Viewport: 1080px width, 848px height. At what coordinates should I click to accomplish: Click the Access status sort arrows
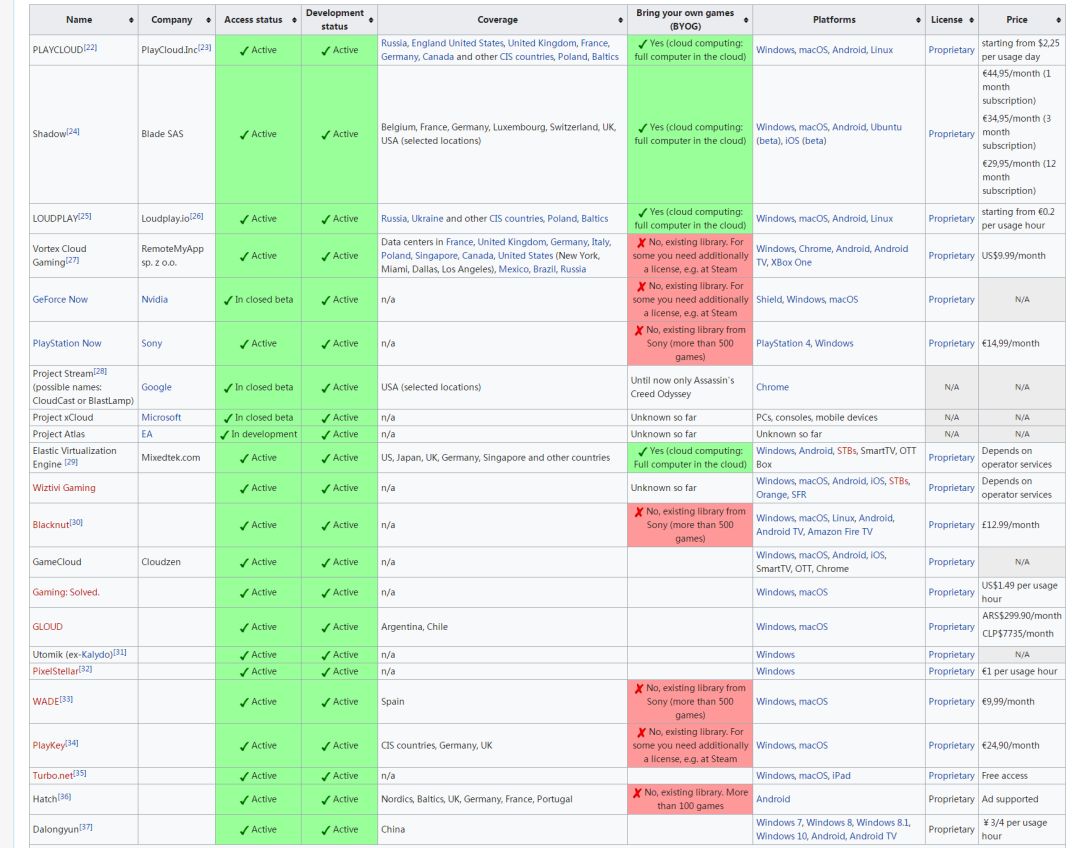click(x=294, y=20)
